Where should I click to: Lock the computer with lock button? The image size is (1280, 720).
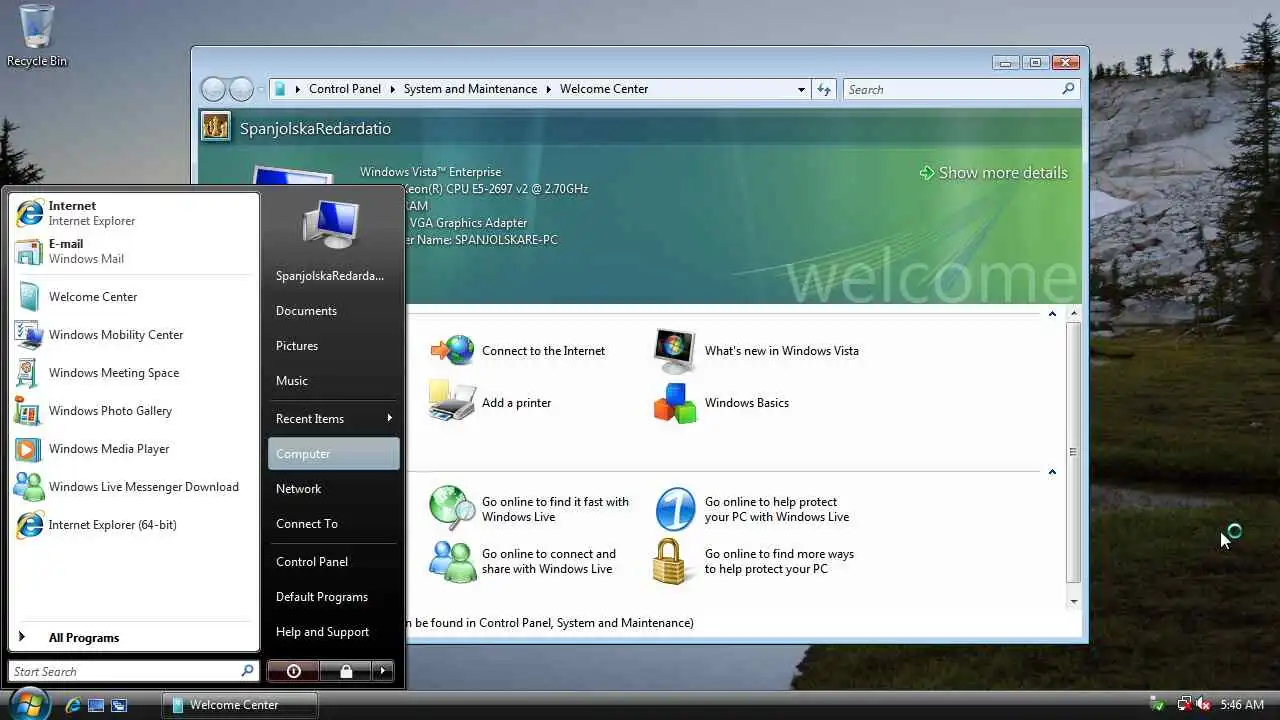(346, 671)
